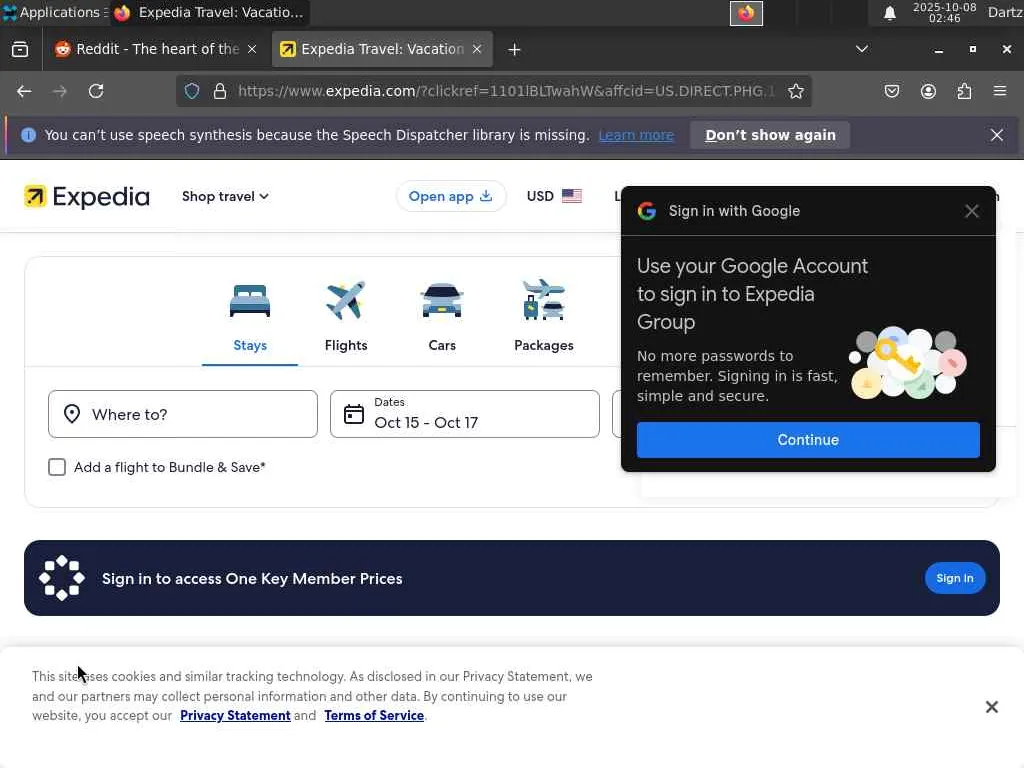
Task: Close the Expedia browser tab
Action: pyautogui.click(x=477, y=49)
